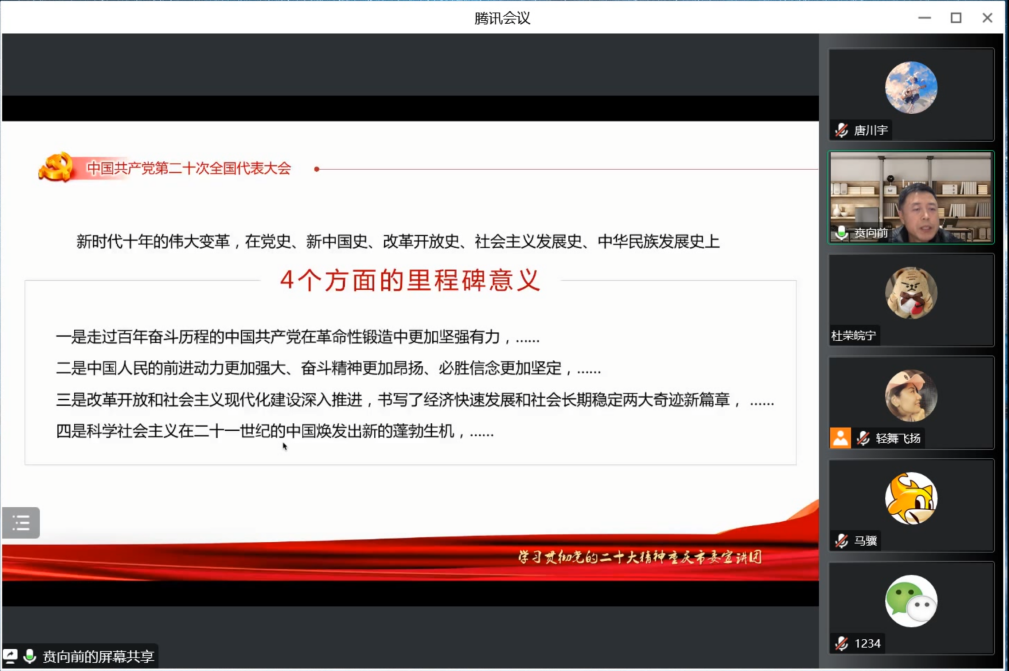This screenshot has width=1009, height=671.
Task: Select the WeChat logo avatar of user 1234
Action: (x=910, y=601)
